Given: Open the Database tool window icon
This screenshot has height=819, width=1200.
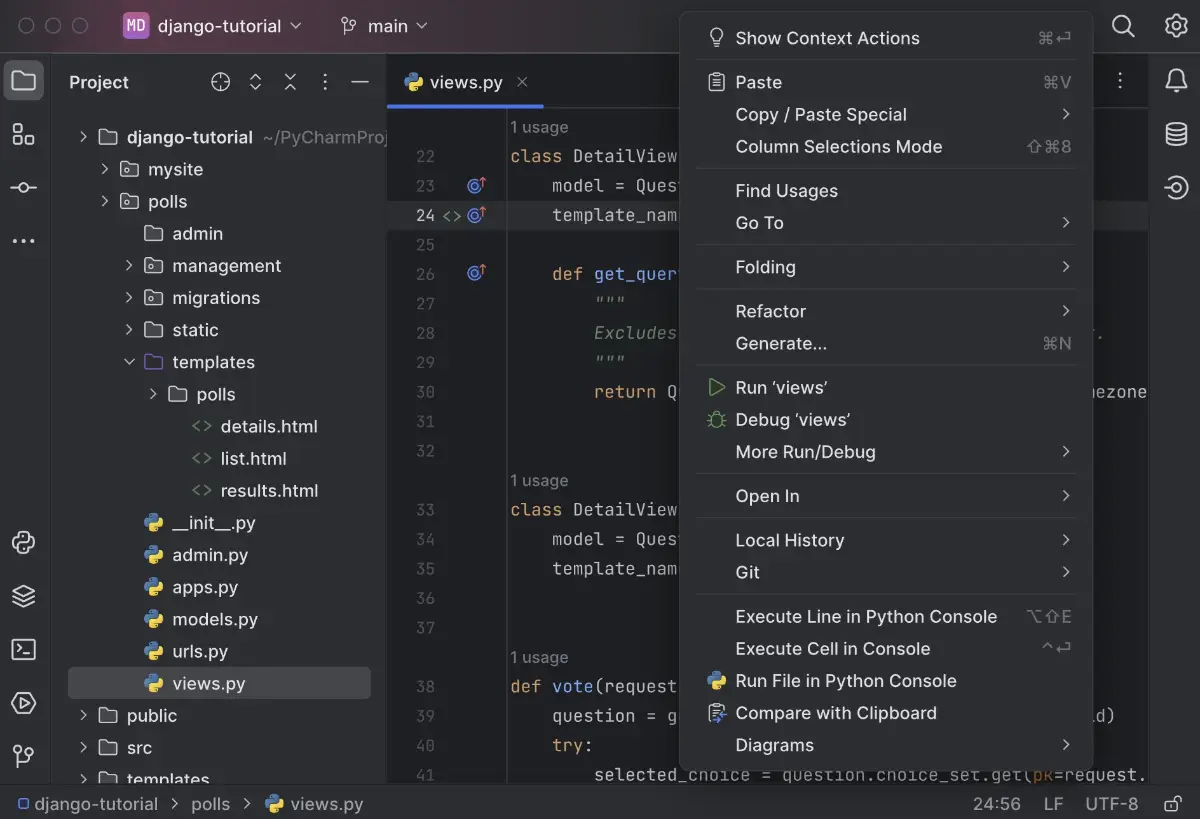Looking at the screenshot, I should 1176,134.
